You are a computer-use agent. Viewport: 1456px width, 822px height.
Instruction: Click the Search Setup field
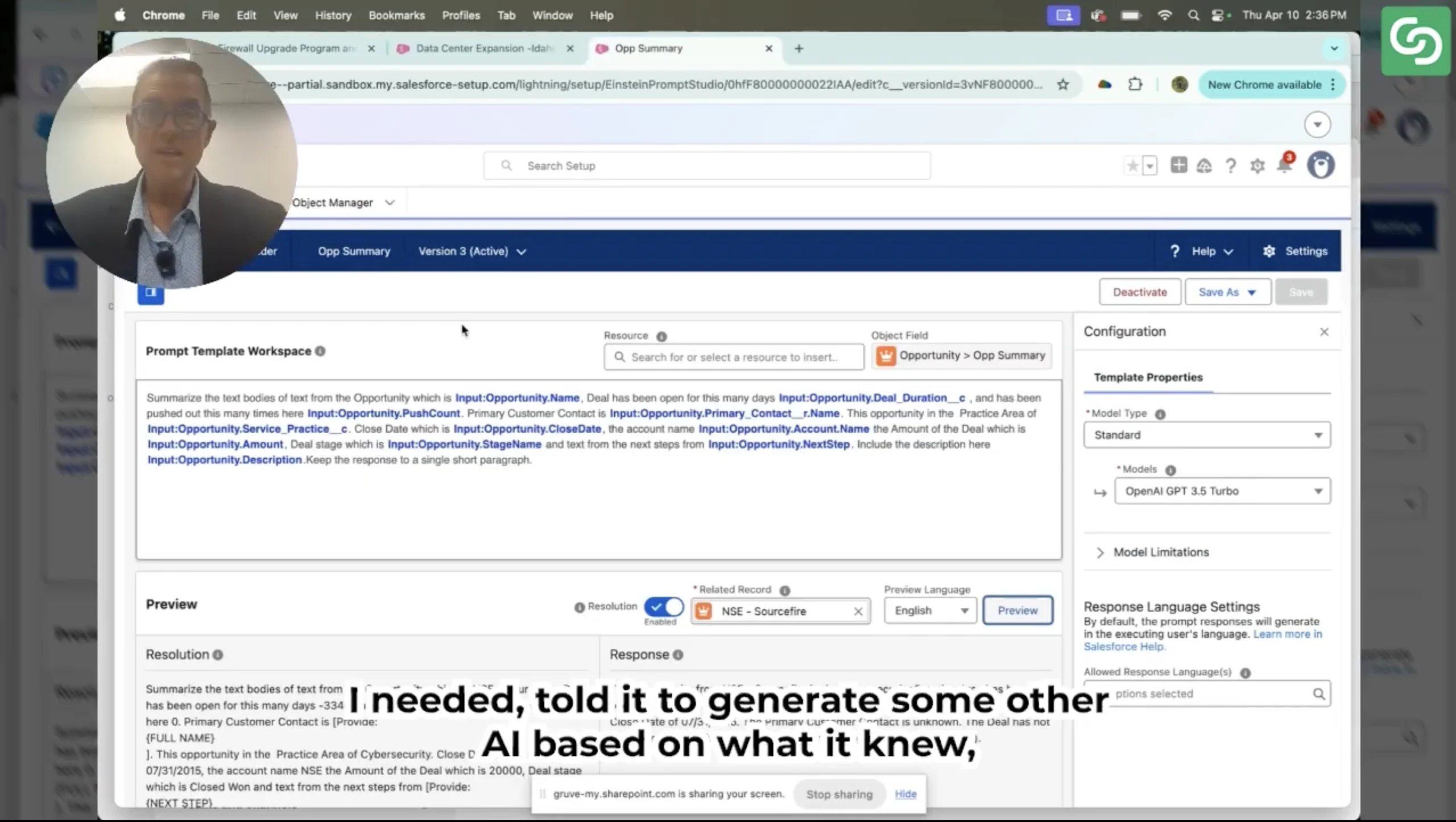[x=707, y=166]
